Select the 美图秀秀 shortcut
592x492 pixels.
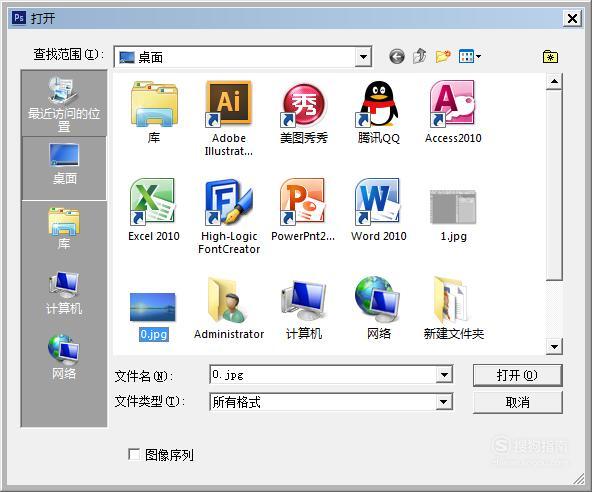[304, 112]
